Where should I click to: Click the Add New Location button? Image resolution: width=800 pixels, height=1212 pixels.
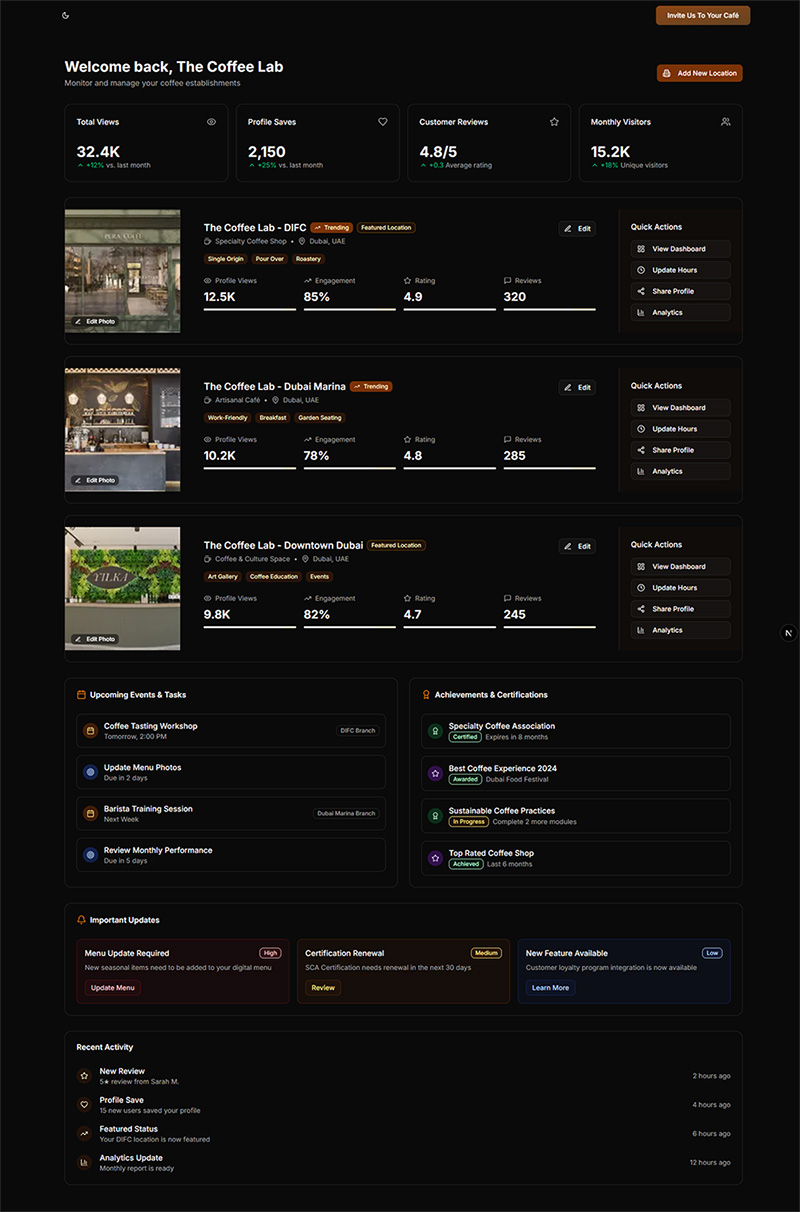[x=699, y=73]
